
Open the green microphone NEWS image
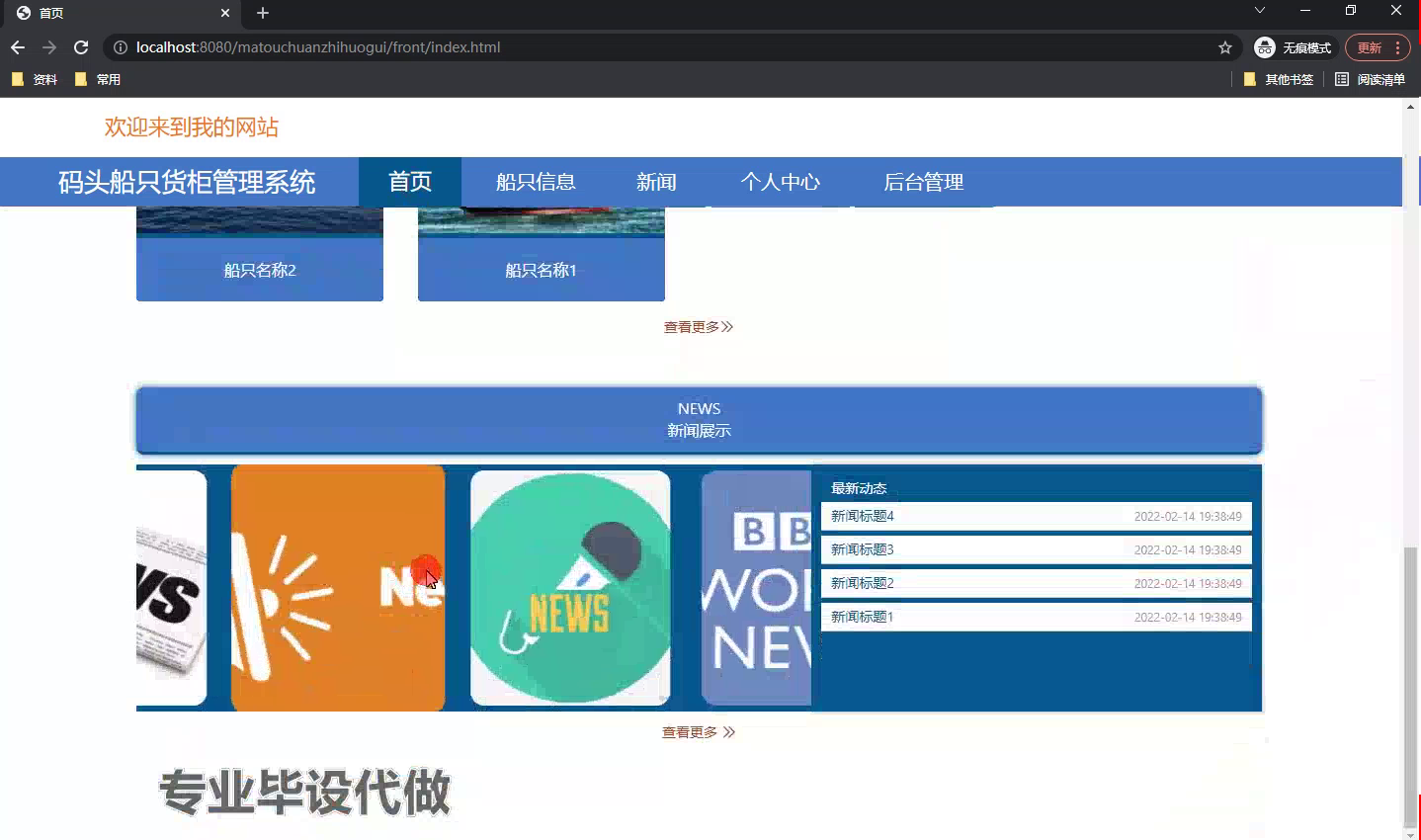tap(570, 588)
